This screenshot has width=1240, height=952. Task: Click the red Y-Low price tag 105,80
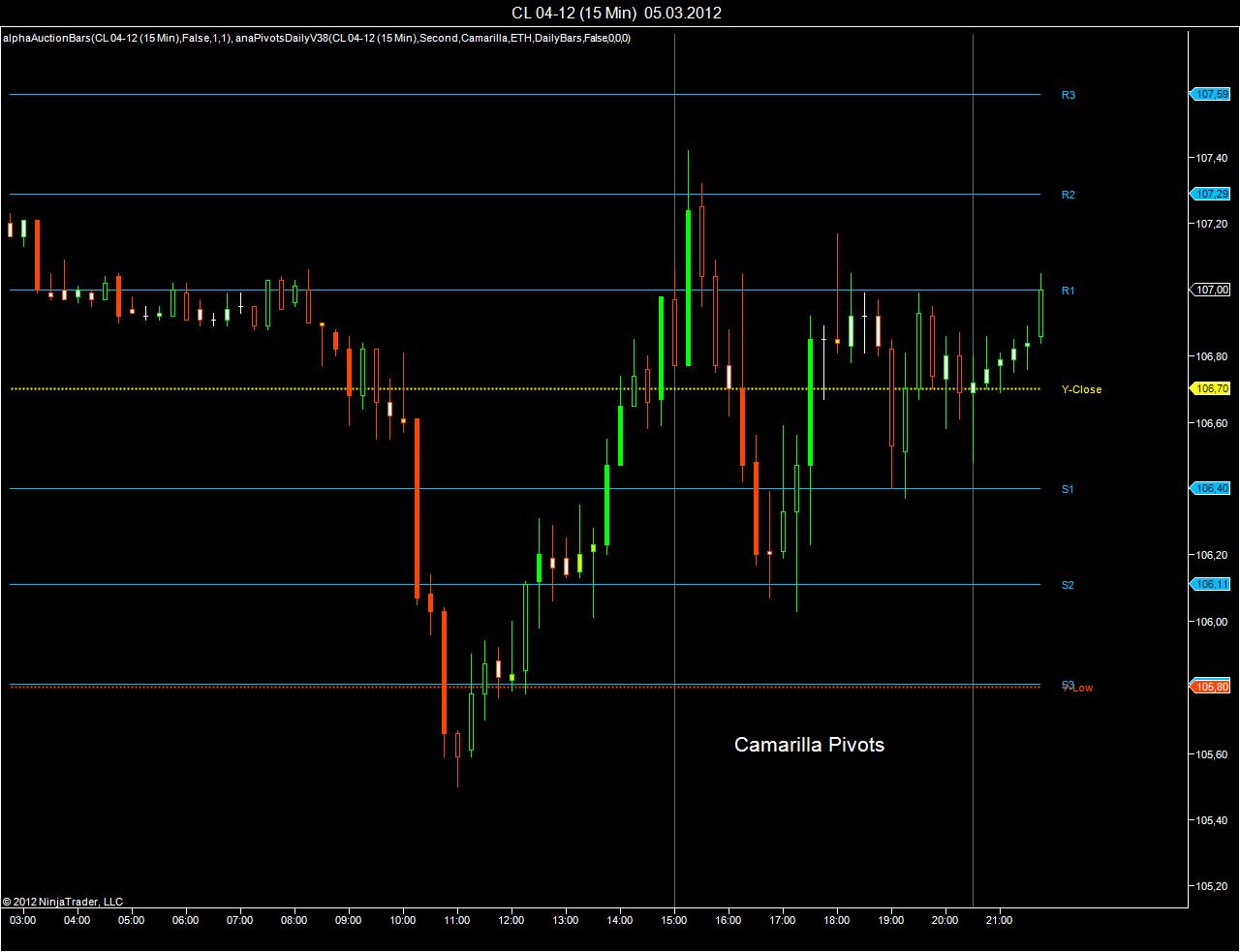1211,687
